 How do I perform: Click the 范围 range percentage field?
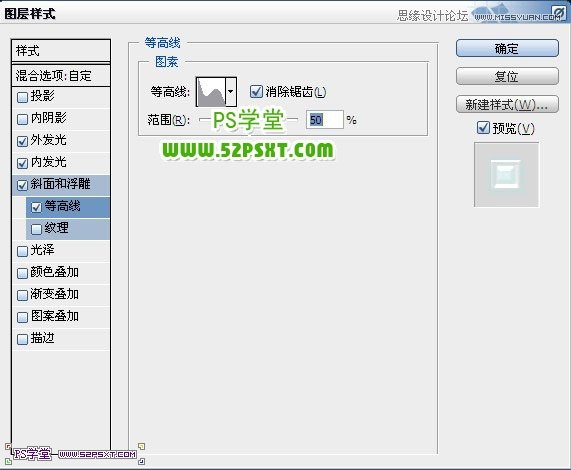tap(324, 120)
